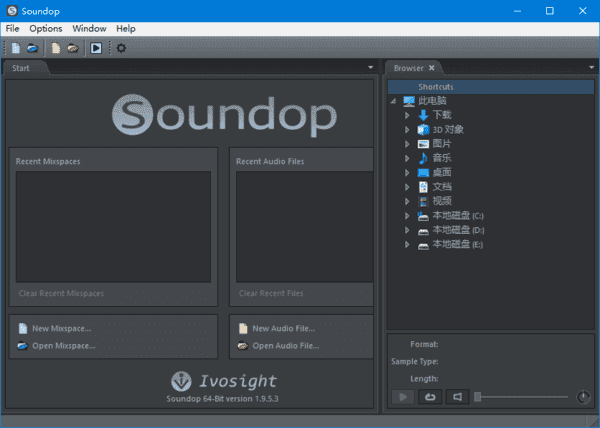Click the 图片 pictures folder icon
The width and height of the screenshot is (600, 428).
(x=423, y=144)
